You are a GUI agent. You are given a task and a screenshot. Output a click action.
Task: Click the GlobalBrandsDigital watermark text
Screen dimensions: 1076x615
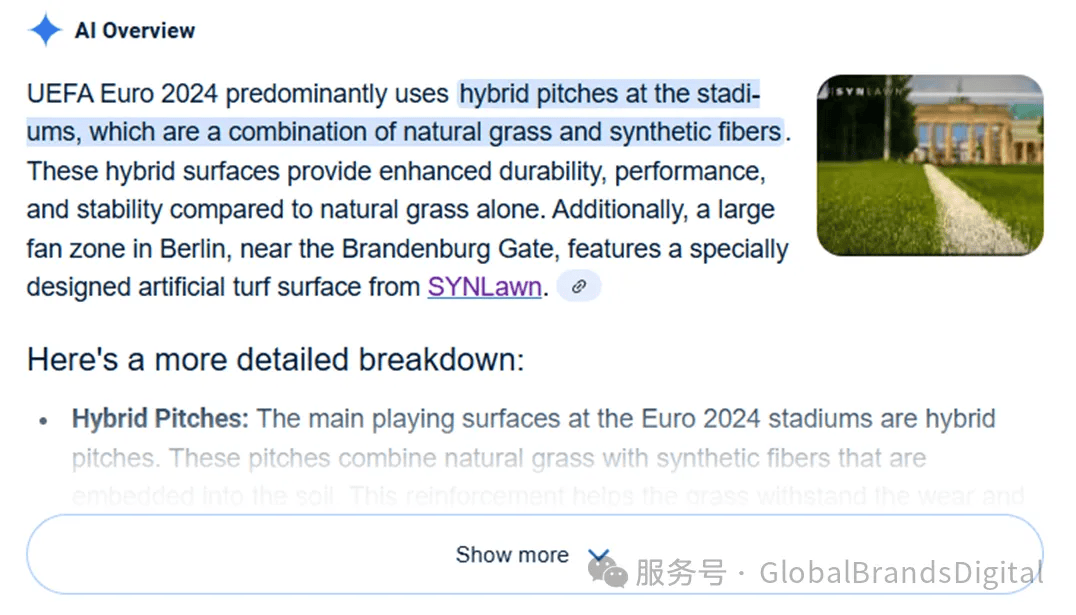click(x=901, y=572)
